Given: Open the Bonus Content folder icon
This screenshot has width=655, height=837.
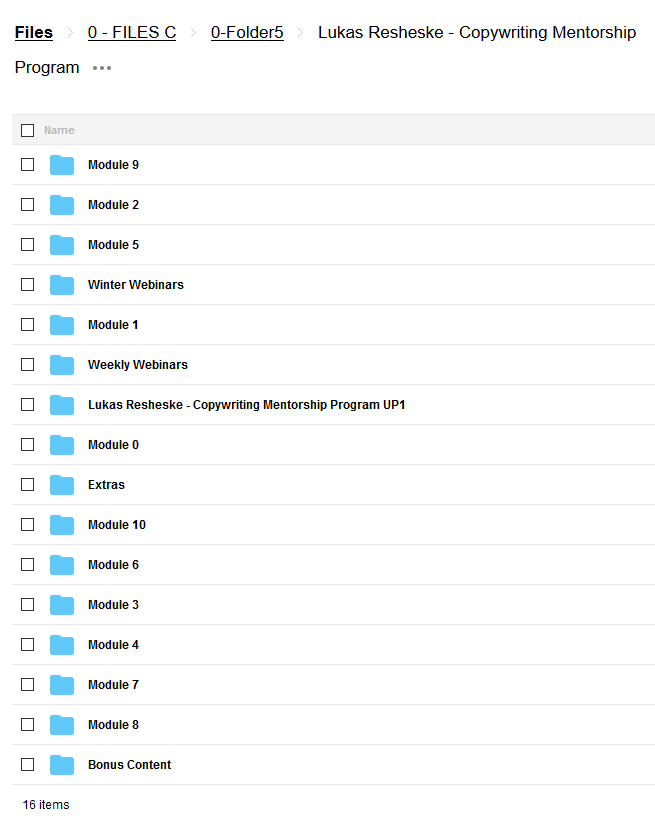Looking at the screenshot, I should tap(62, 765).
